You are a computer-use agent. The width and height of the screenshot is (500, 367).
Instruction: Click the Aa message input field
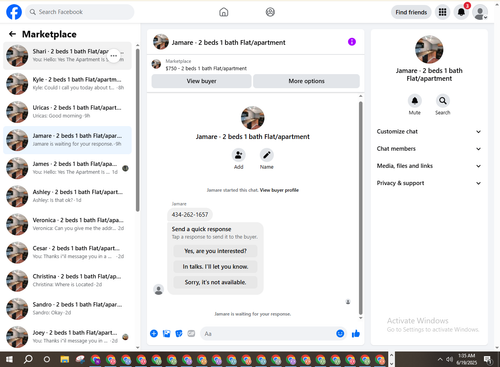tap(268, 333)
